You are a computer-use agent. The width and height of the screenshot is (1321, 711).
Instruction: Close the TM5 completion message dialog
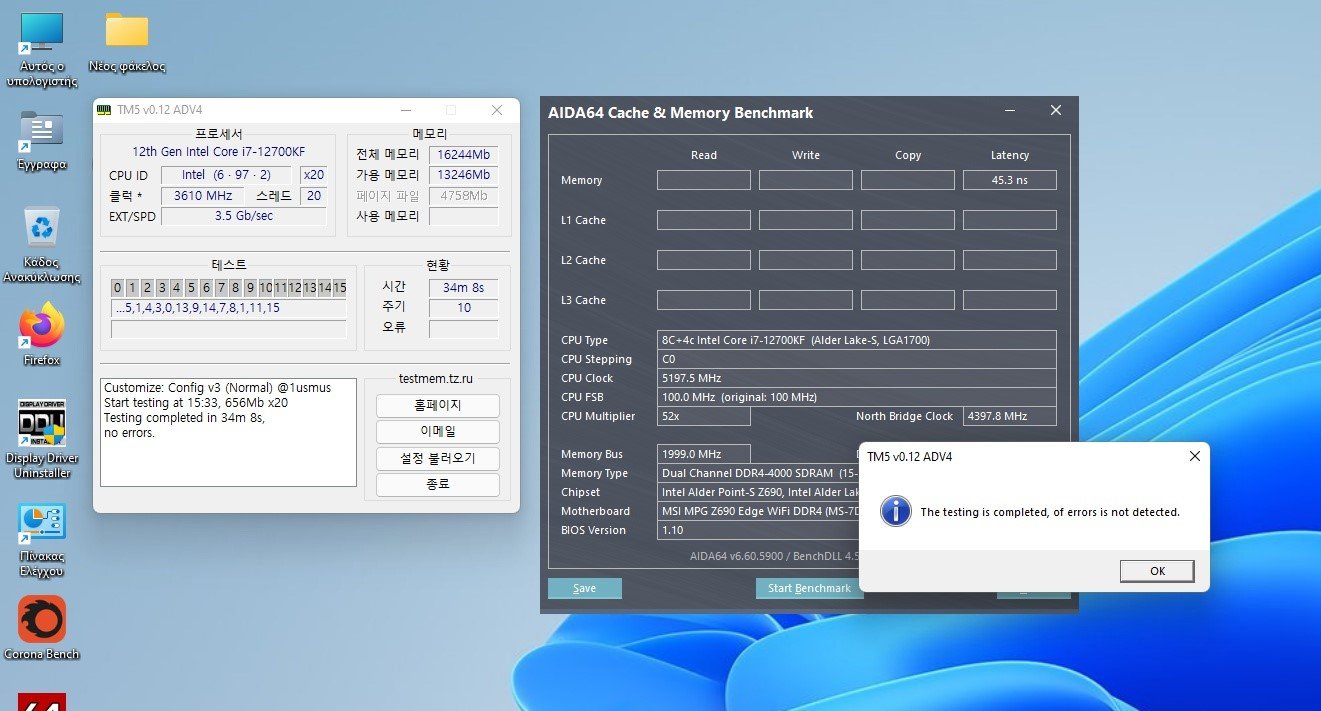click(1194, 456)
